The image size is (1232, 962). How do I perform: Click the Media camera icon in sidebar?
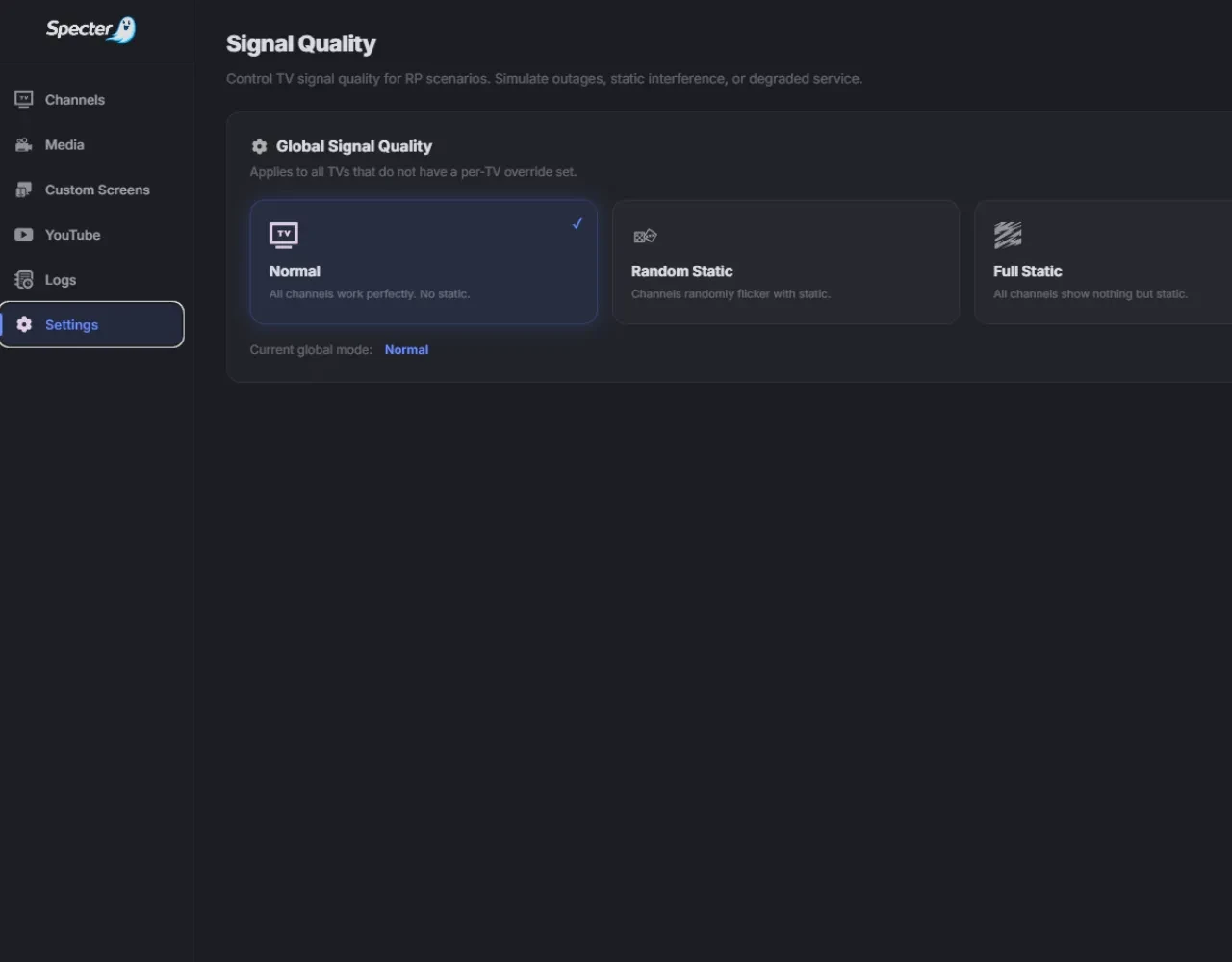(24, 145)
